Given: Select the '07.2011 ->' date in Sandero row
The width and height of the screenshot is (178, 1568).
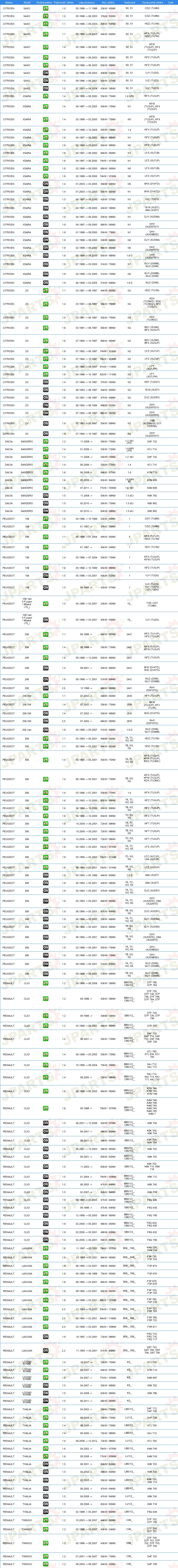Looking at the screenshot, I should click(x=86, y=488).
